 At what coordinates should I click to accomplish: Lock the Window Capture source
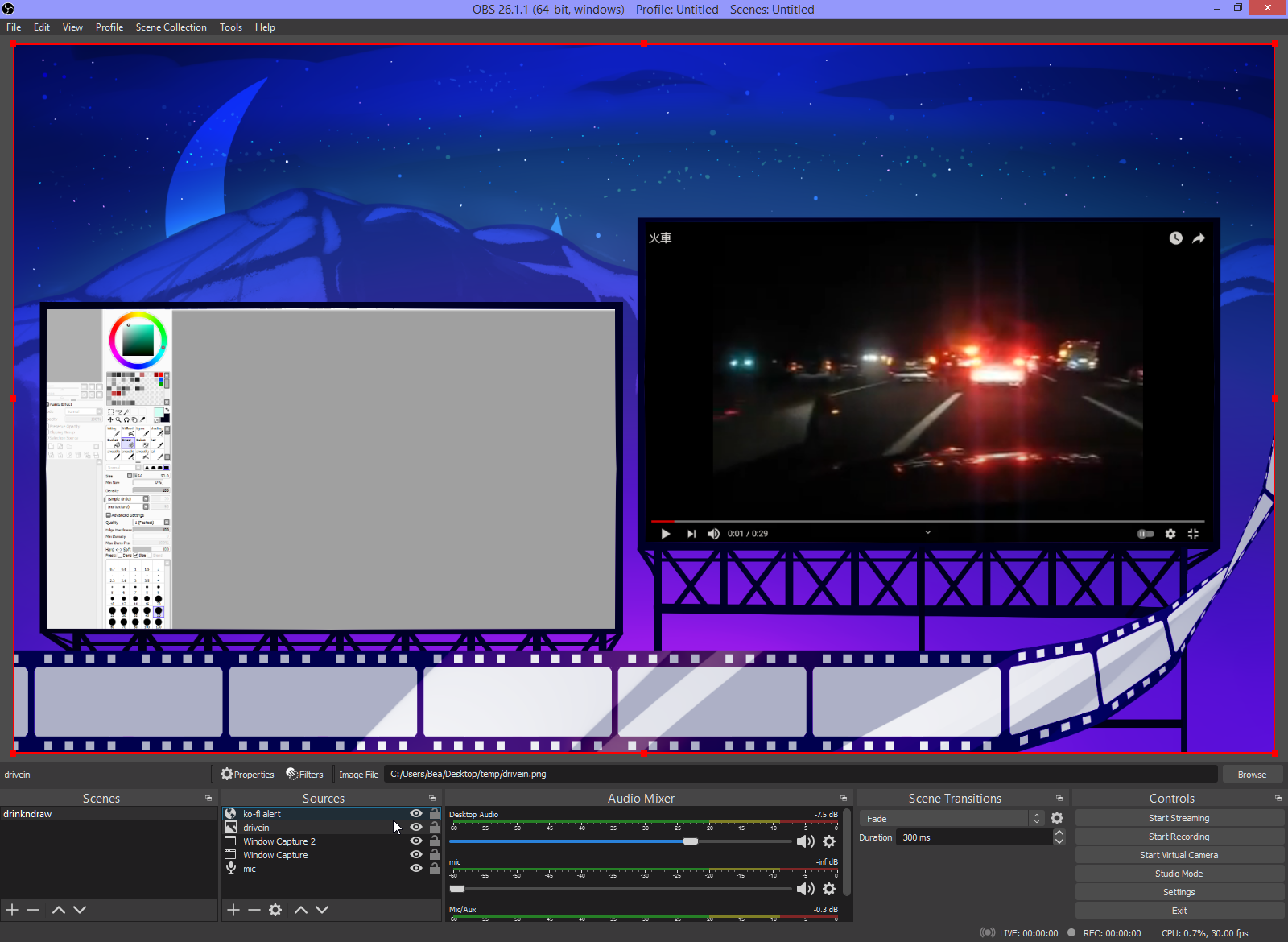point(435,854)
